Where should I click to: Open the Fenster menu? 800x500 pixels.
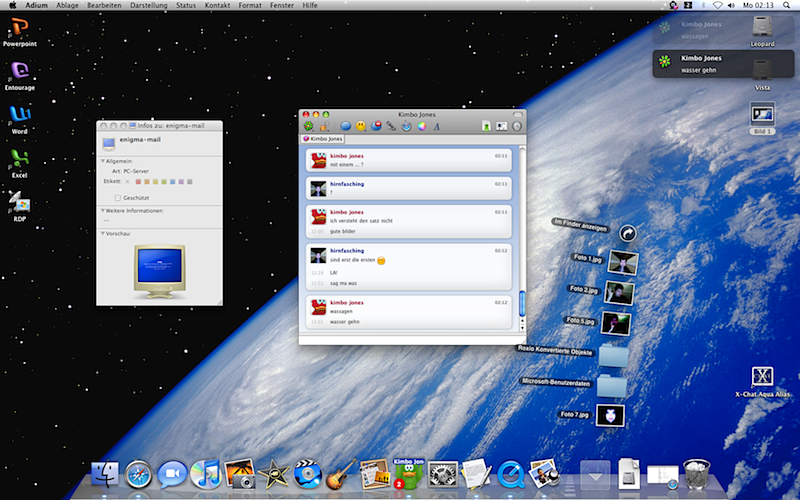pos(282,5)
